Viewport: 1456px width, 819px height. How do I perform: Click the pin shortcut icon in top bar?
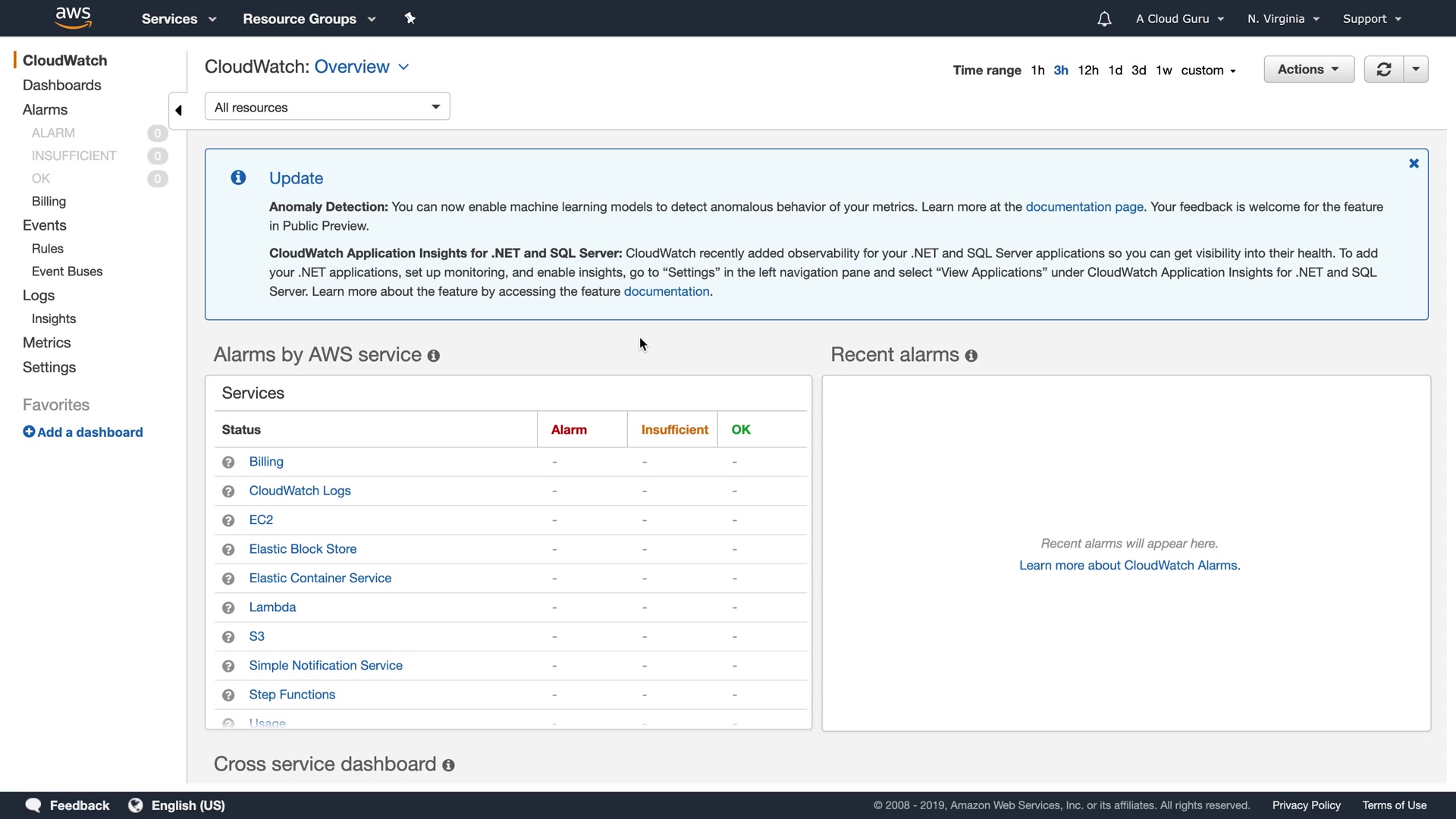coord(410,18)
